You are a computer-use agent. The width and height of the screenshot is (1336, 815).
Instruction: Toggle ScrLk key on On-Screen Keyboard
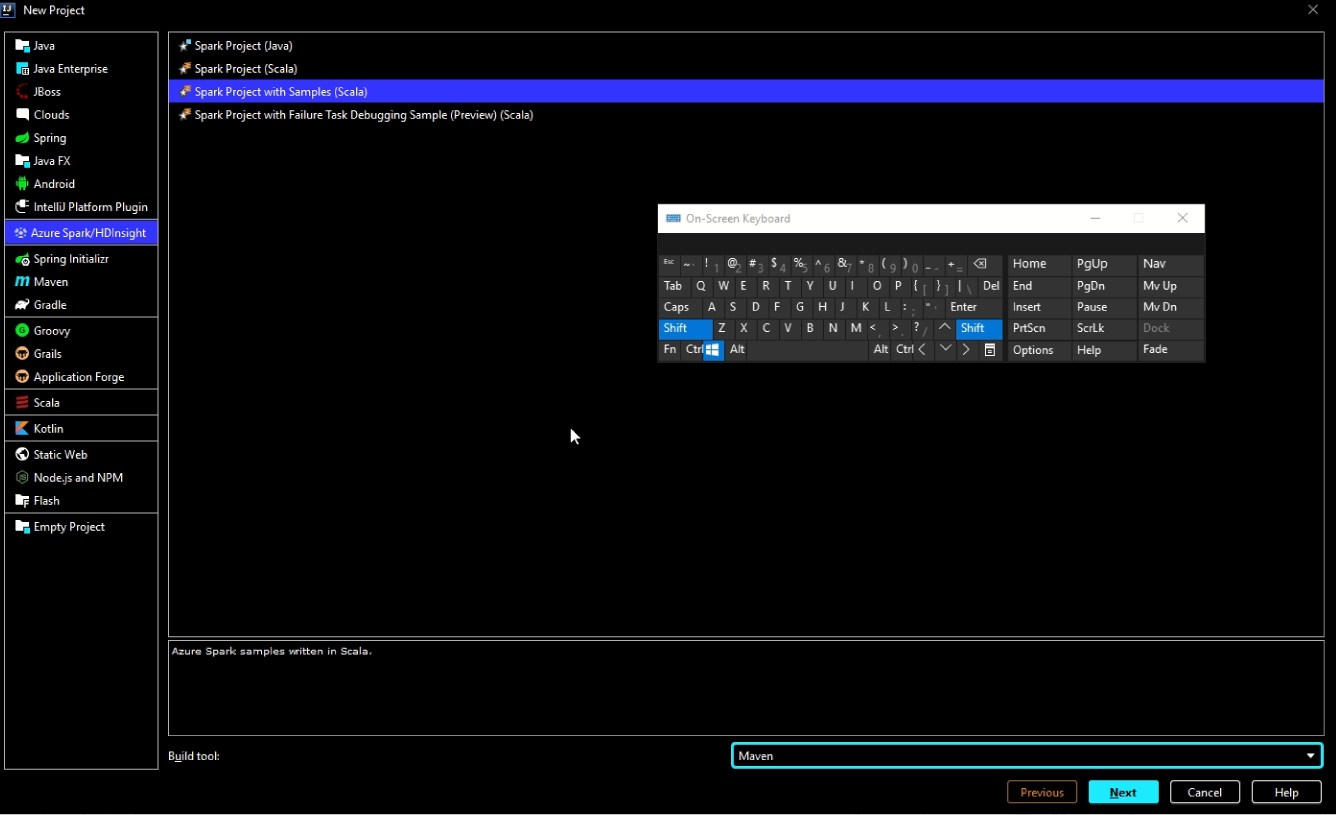(1104, 329)
